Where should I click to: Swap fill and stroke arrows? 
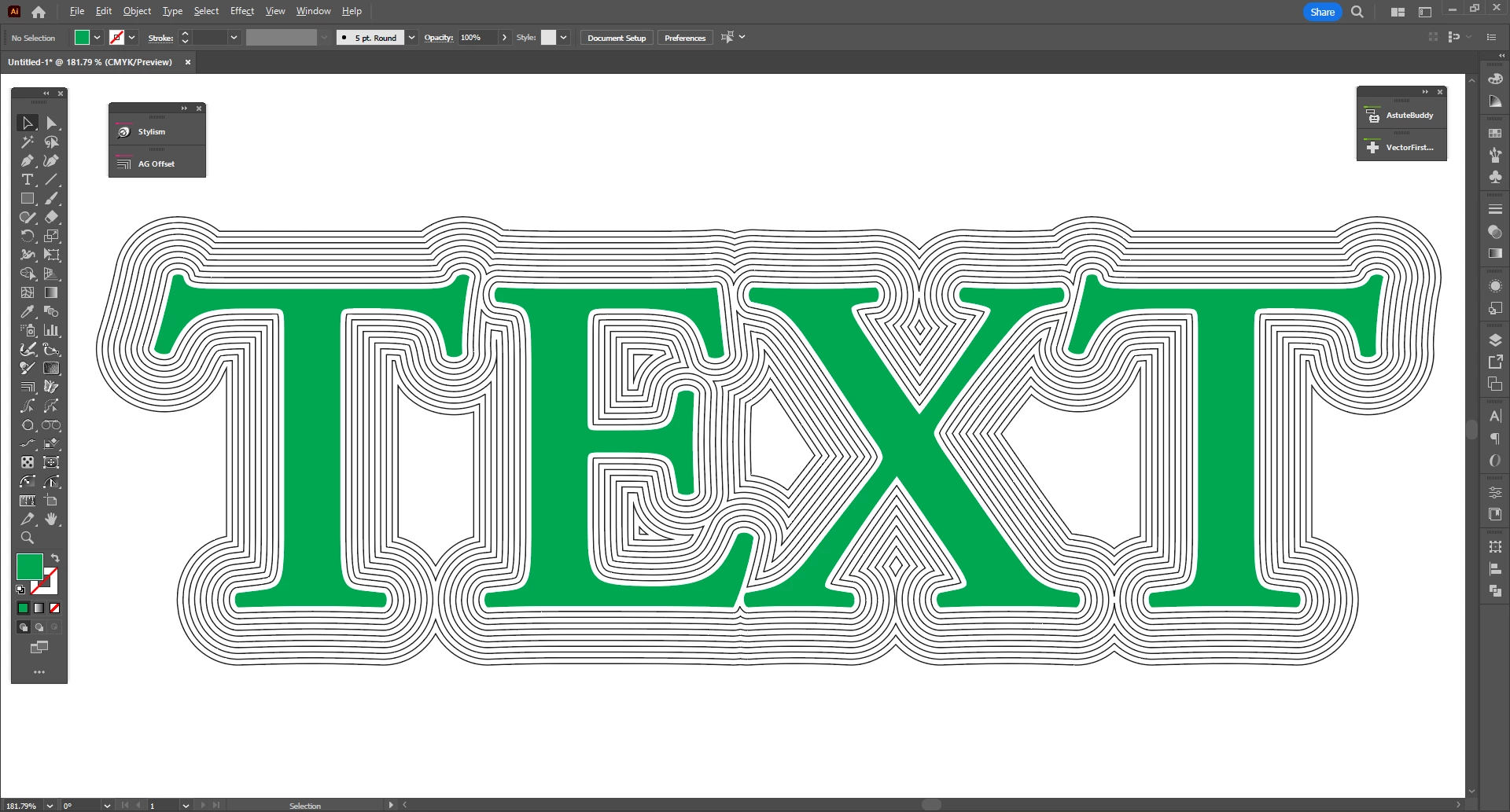coord(55,558)
